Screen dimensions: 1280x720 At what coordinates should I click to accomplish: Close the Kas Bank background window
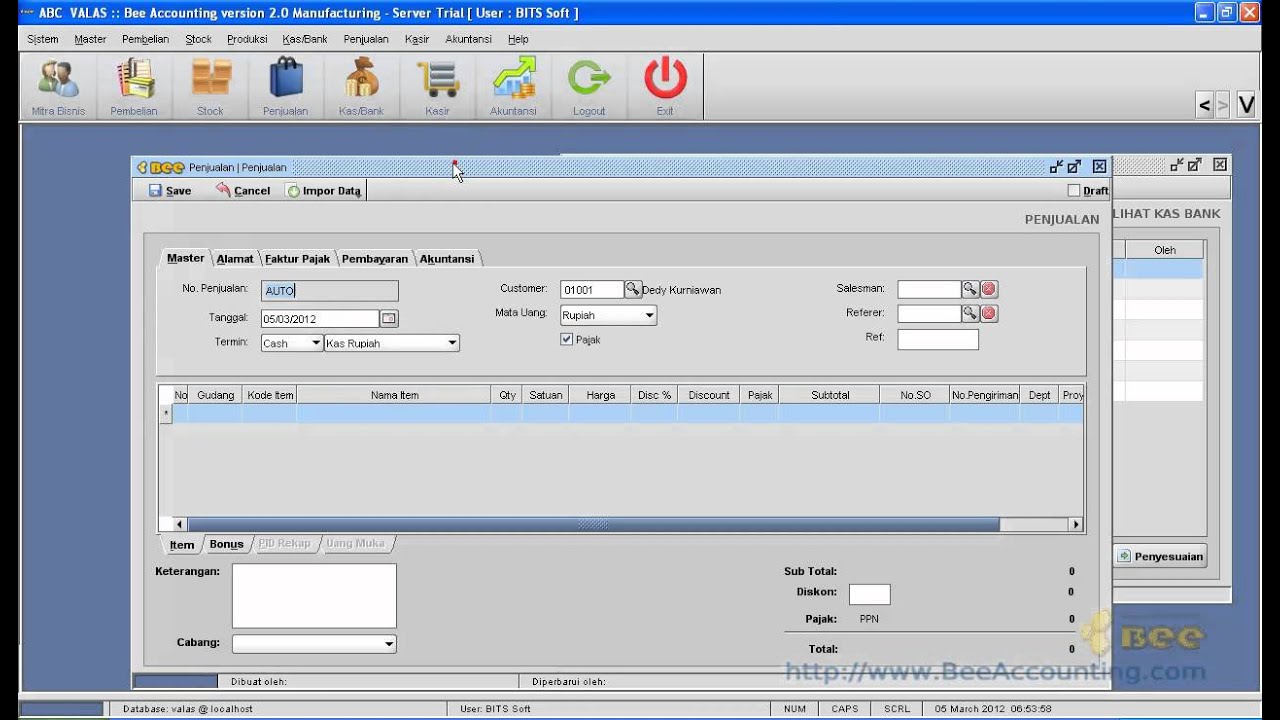point(1220,165)
